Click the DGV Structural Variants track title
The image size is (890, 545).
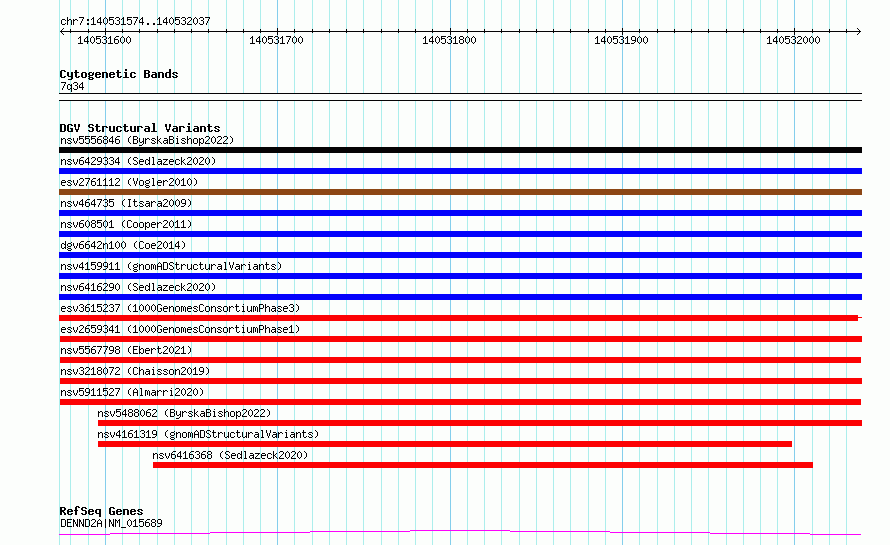tap(140, 128)
